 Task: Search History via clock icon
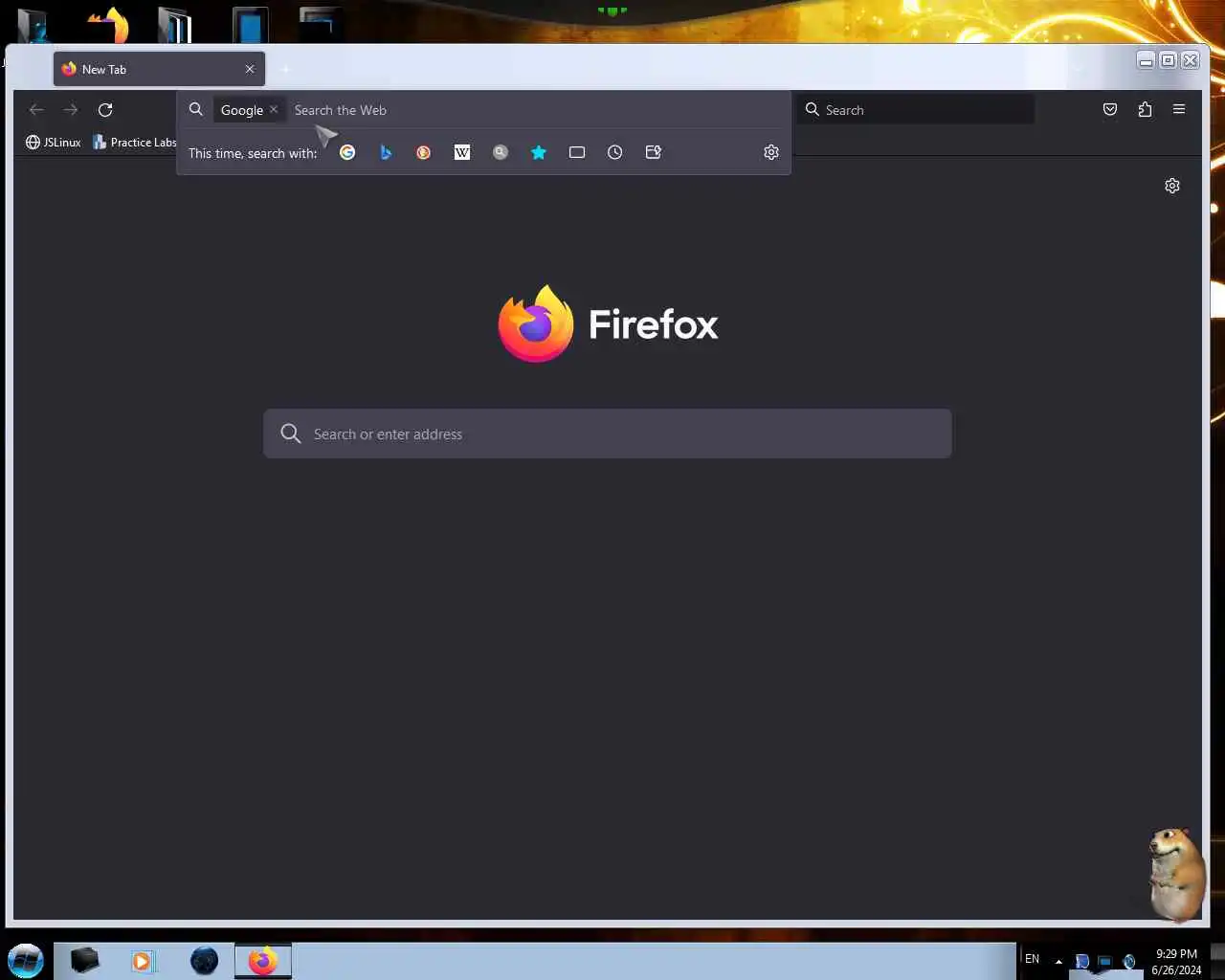(615, 152)
